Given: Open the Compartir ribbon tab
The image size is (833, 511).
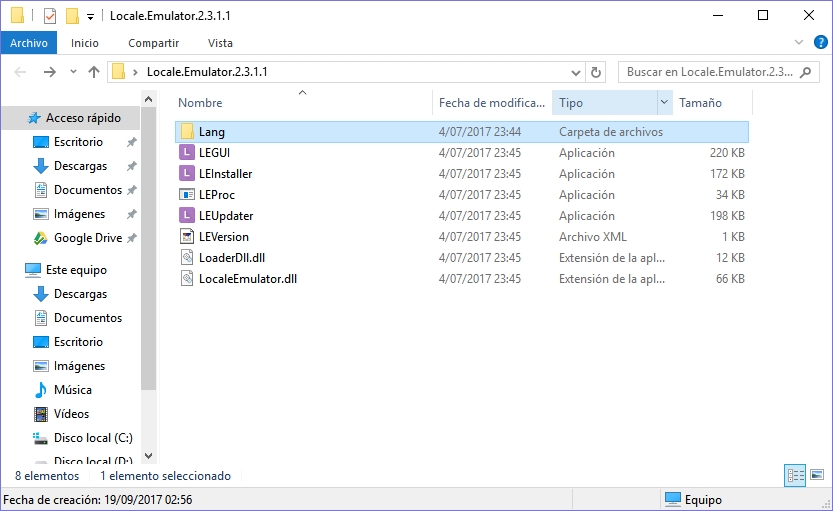Looking at the screenshot, I should 154,43.
